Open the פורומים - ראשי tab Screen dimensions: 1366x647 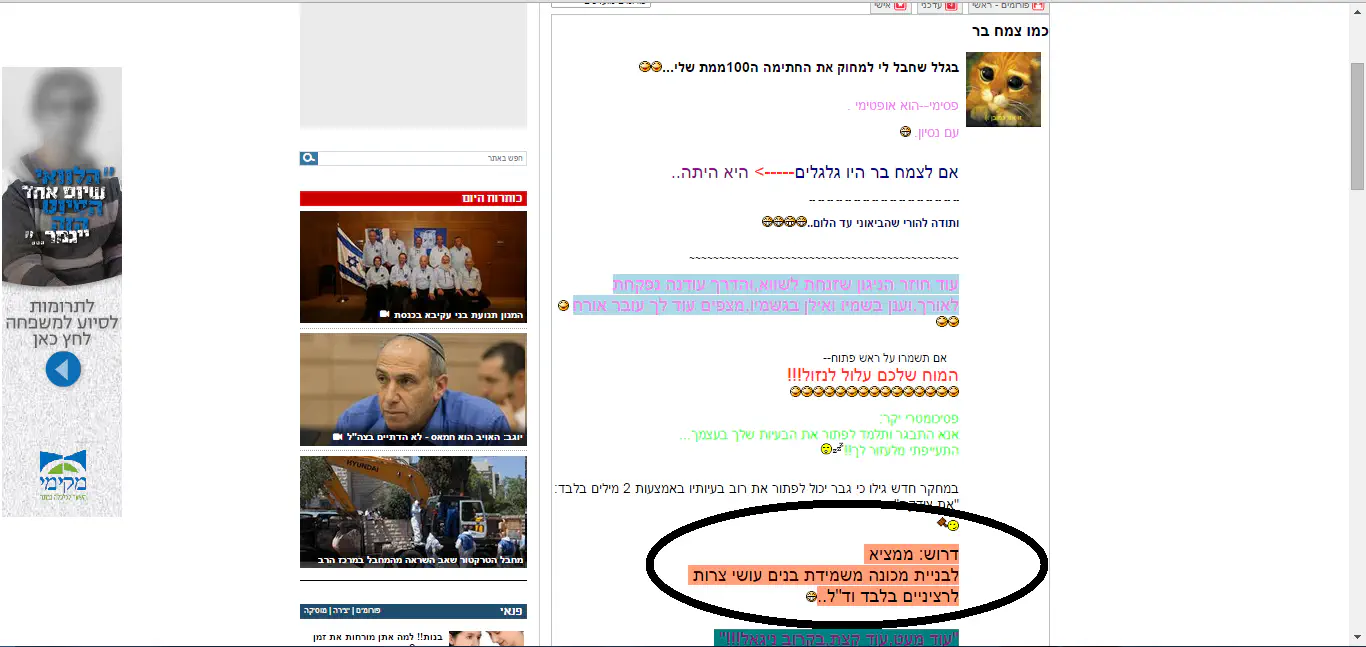point(1008,5)
